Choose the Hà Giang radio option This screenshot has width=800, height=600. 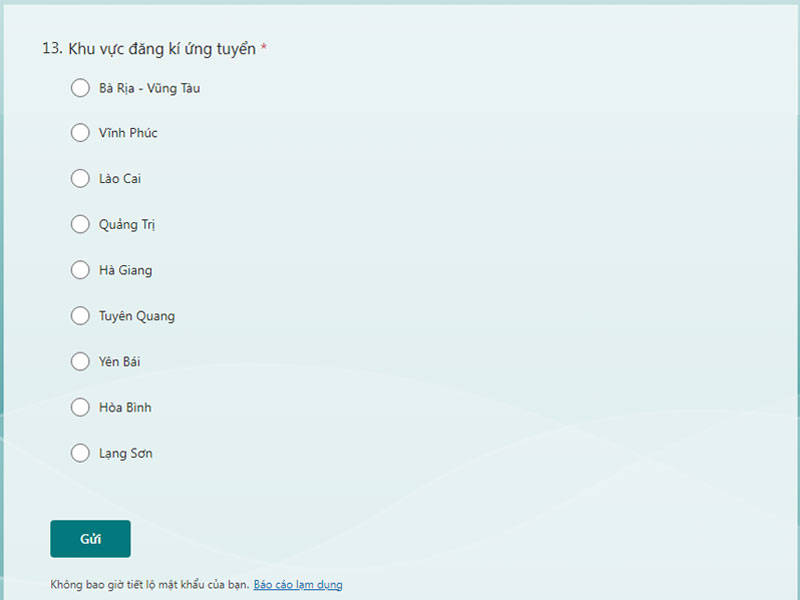pyautogui.click(x=80, y=270)
